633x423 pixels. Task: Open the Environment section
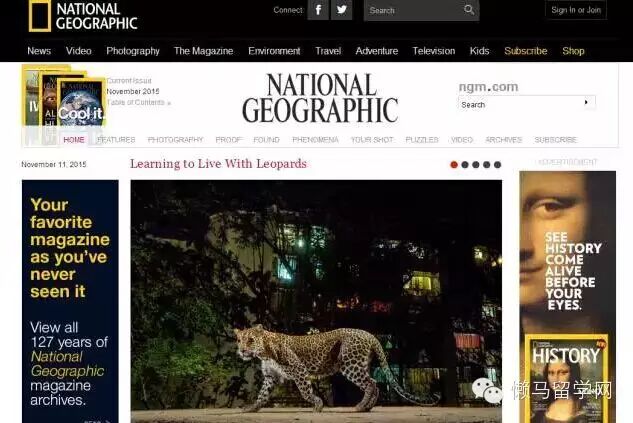274,51
